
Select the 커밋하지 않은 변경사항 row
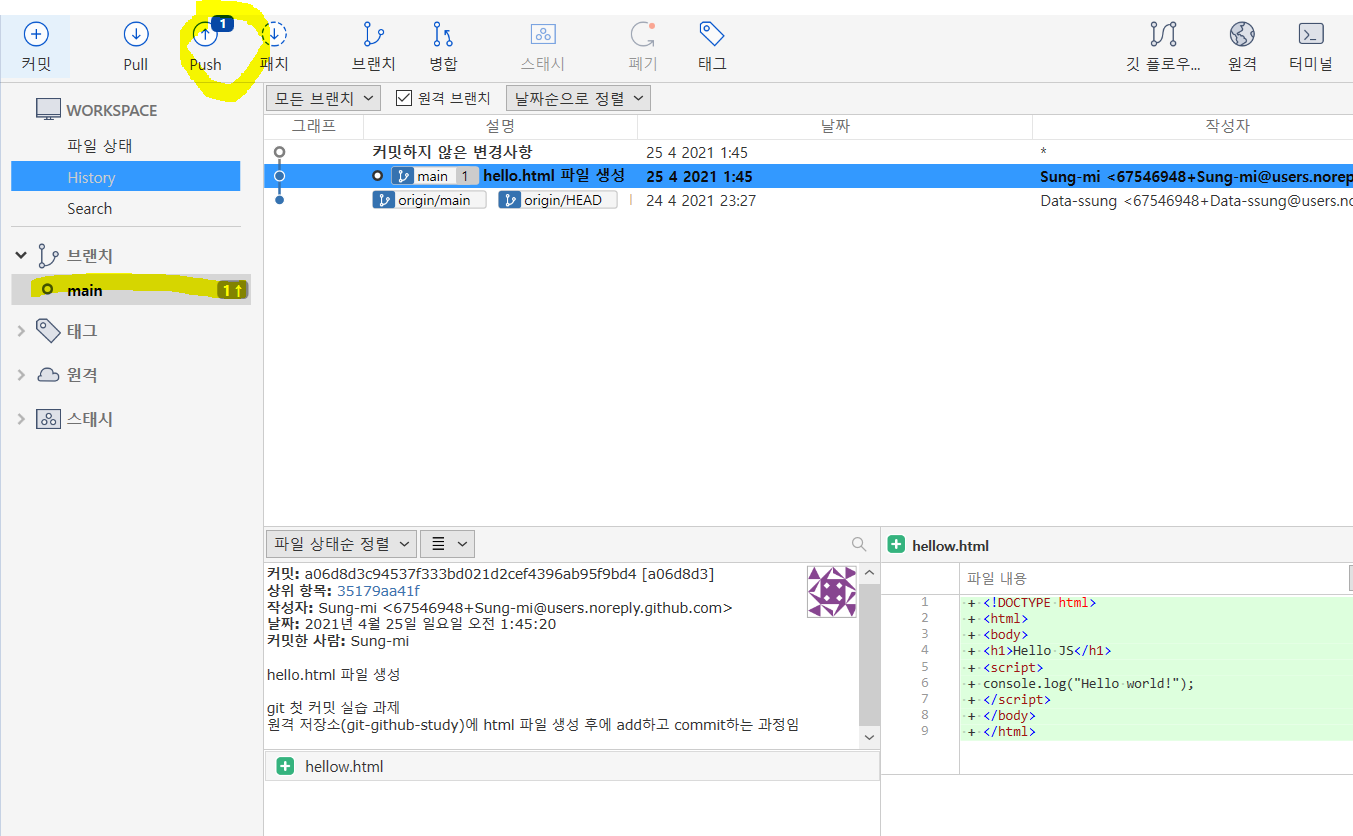[808, 152]
